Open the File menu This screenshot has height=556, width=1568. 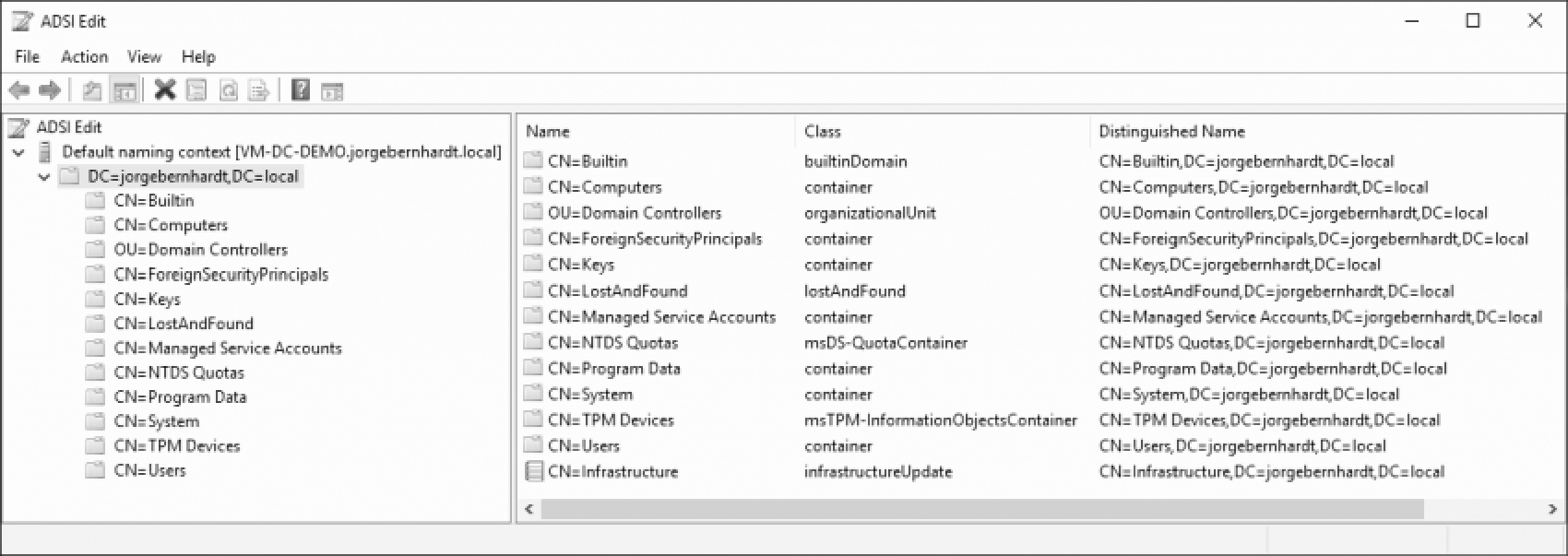(27, 56)
